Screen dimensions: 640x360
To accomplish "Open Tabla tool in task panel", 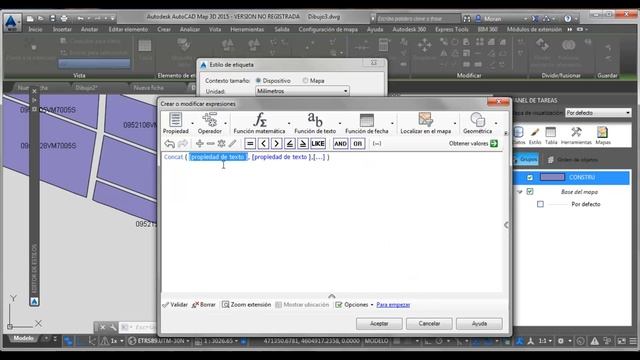I will tap(551, 136).
